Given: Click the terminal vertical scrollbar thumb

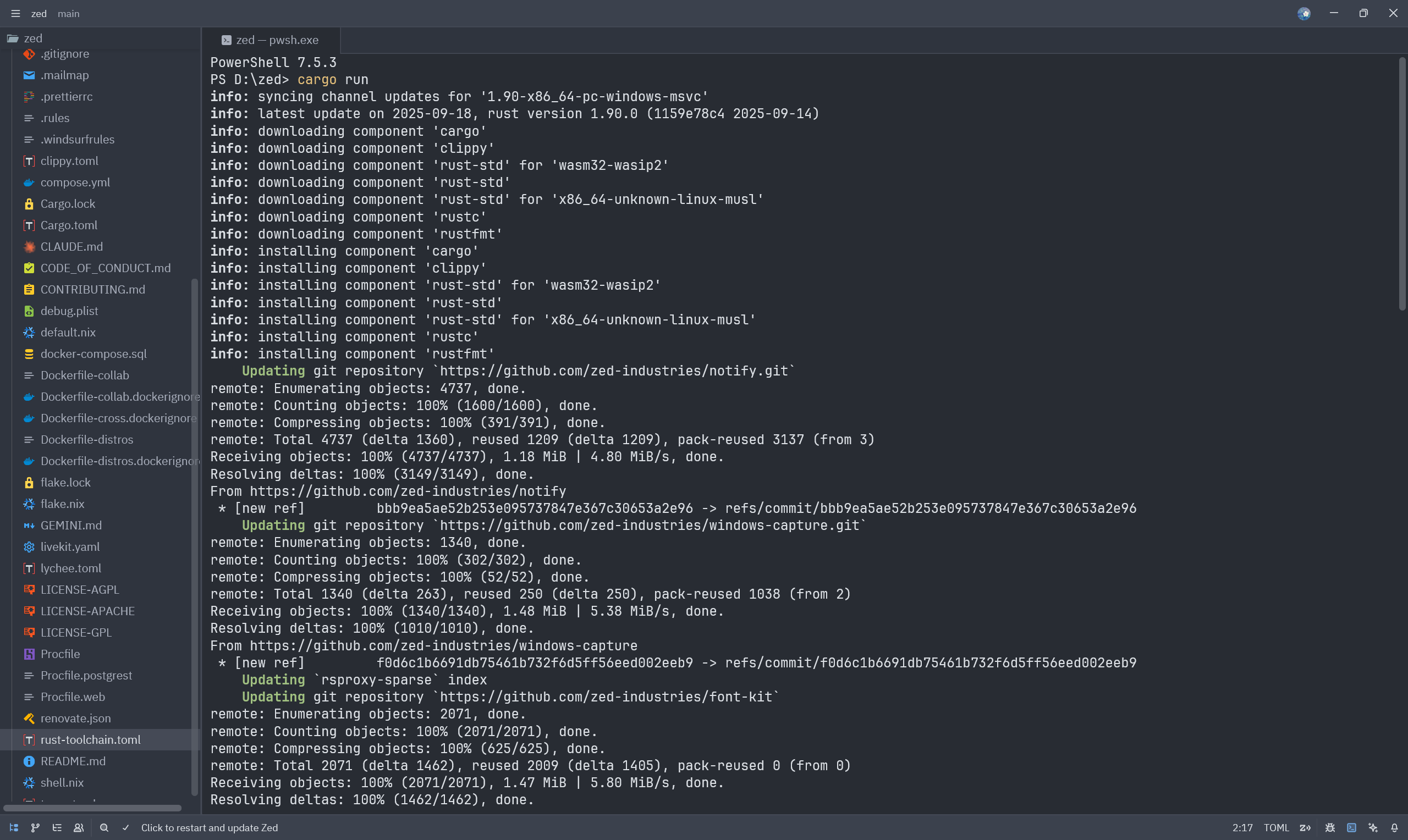Looking at the screenshot, I should coord(1402,184).
